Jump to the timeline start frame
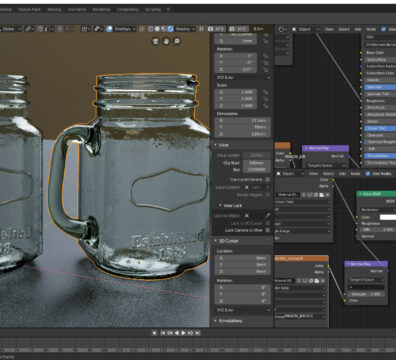 pos(163,333)
